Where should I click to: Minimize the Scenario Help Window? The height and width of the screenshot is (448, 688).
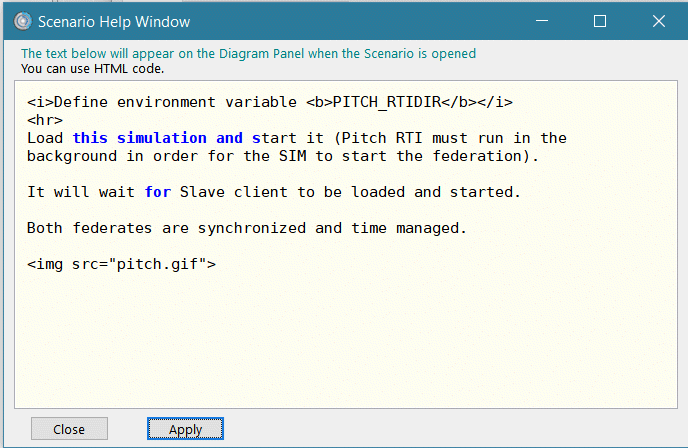point(541,21)
